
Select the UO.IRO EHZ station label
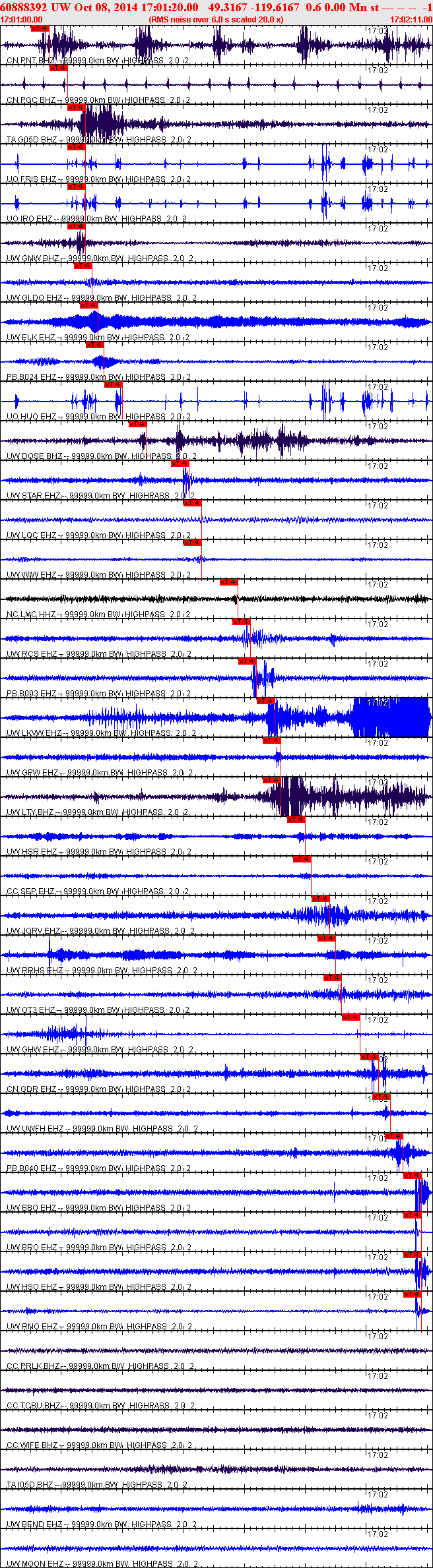coord(30,219)
